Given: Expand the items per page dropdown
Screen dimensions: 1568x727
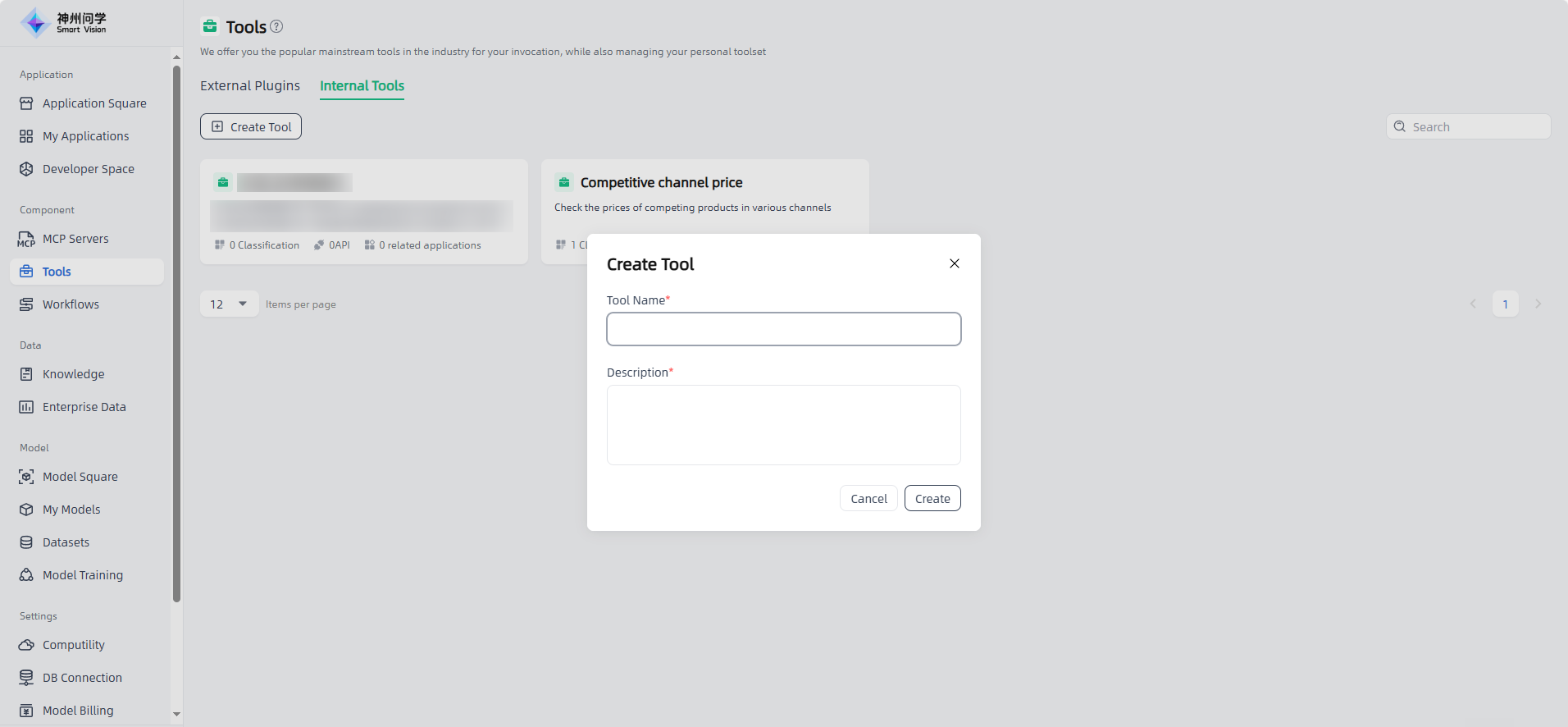Looking at the screenshot, I should point(229,304).
